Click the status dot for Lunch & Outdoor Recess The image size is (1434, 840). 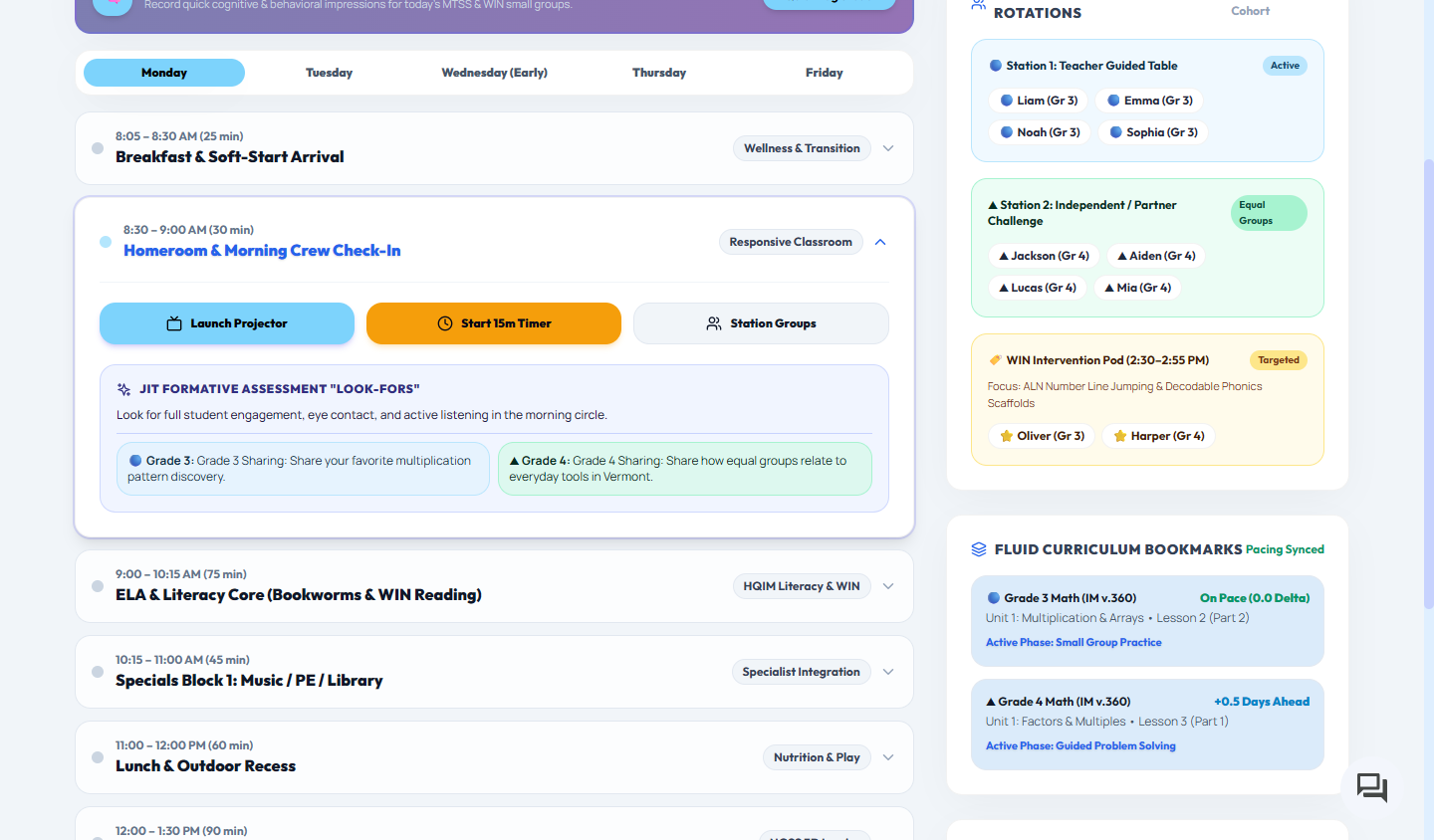tap(98, 757)
